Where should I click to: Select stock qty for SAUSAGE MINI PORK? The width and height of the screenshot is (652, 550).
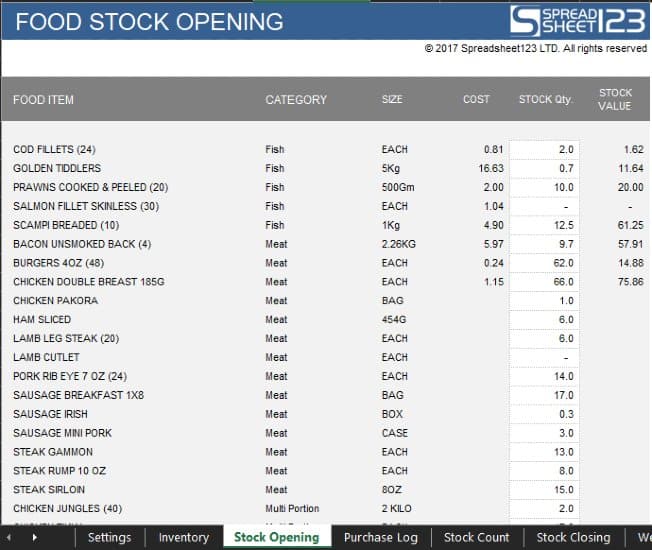click(544, 433)
